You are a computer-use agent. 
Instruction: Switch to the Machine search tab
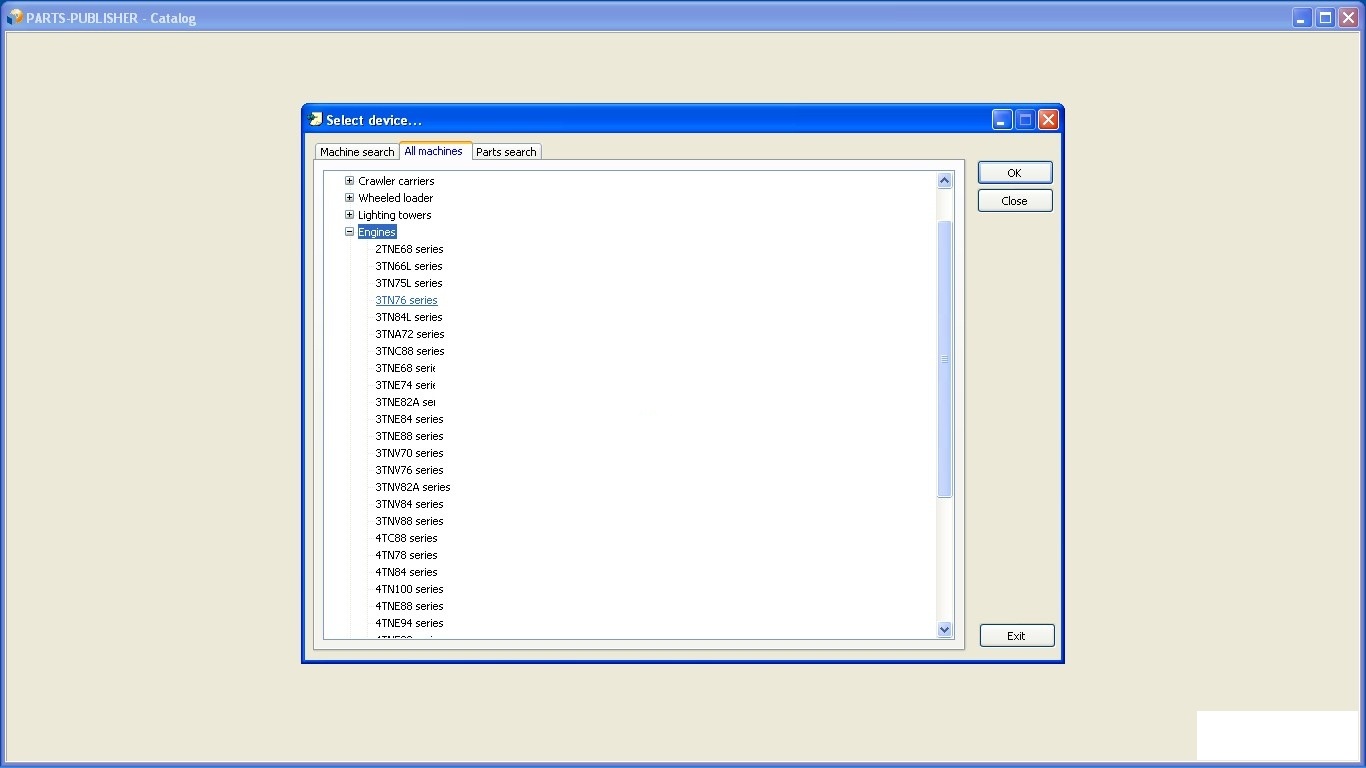point(357,152)
